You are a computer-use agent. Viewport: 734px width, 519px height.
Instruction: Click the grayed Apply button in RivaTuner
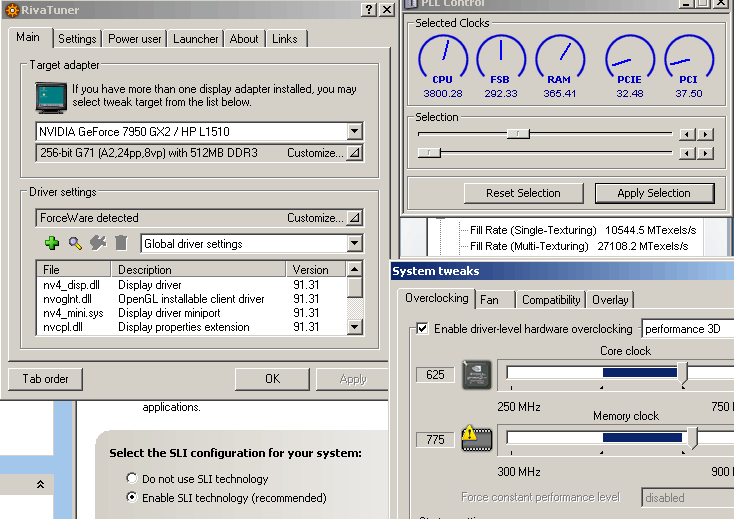coord(352,379)
